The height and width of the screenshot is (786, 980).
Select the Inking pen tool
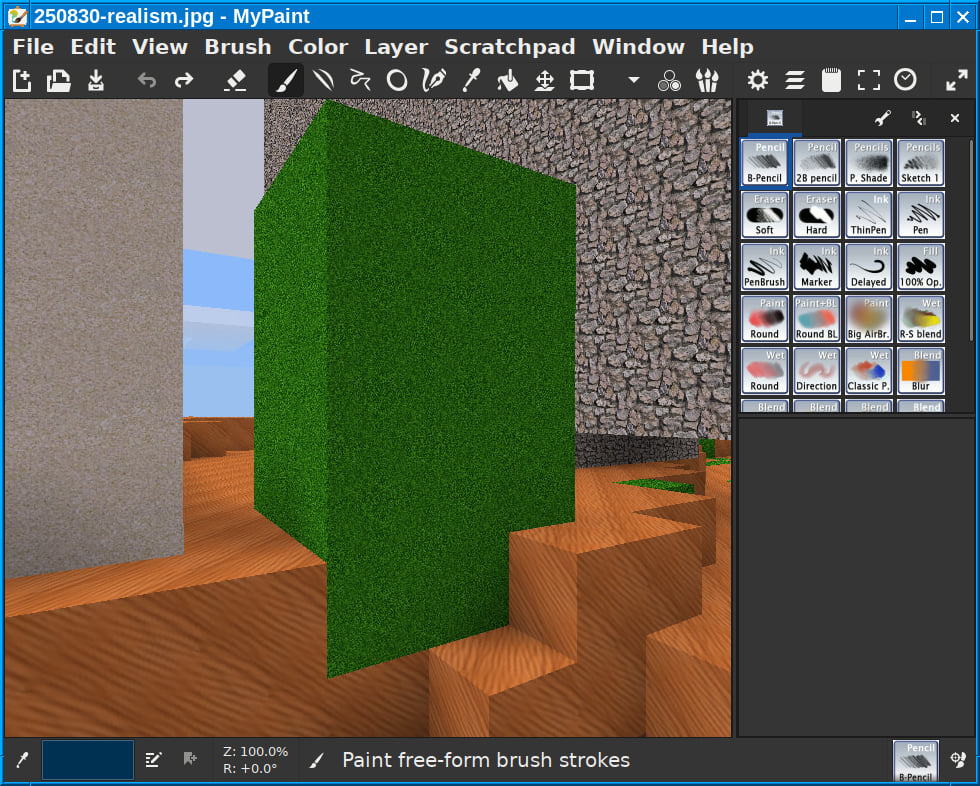(433, 81)
